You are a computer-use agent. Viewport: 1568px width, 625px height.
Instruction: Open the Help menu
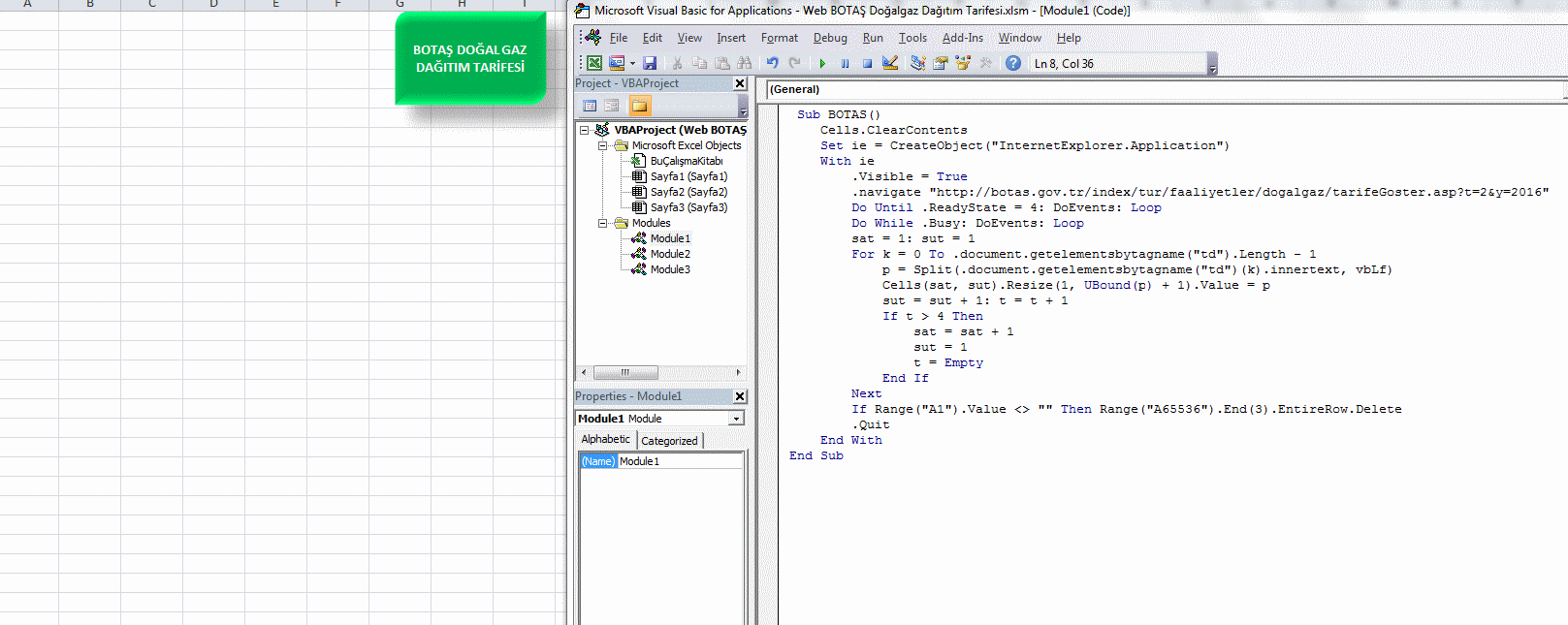[x=1069, y=38]
